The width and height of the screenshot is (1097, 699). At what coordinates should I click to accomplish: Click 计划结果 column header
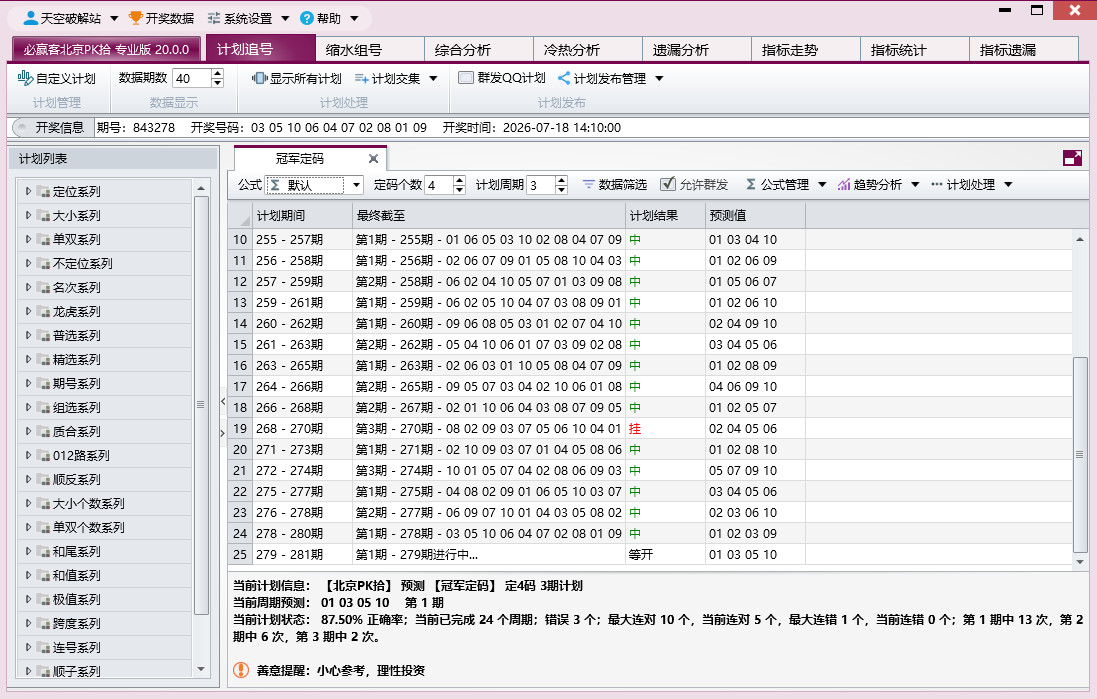coord(665,216)
